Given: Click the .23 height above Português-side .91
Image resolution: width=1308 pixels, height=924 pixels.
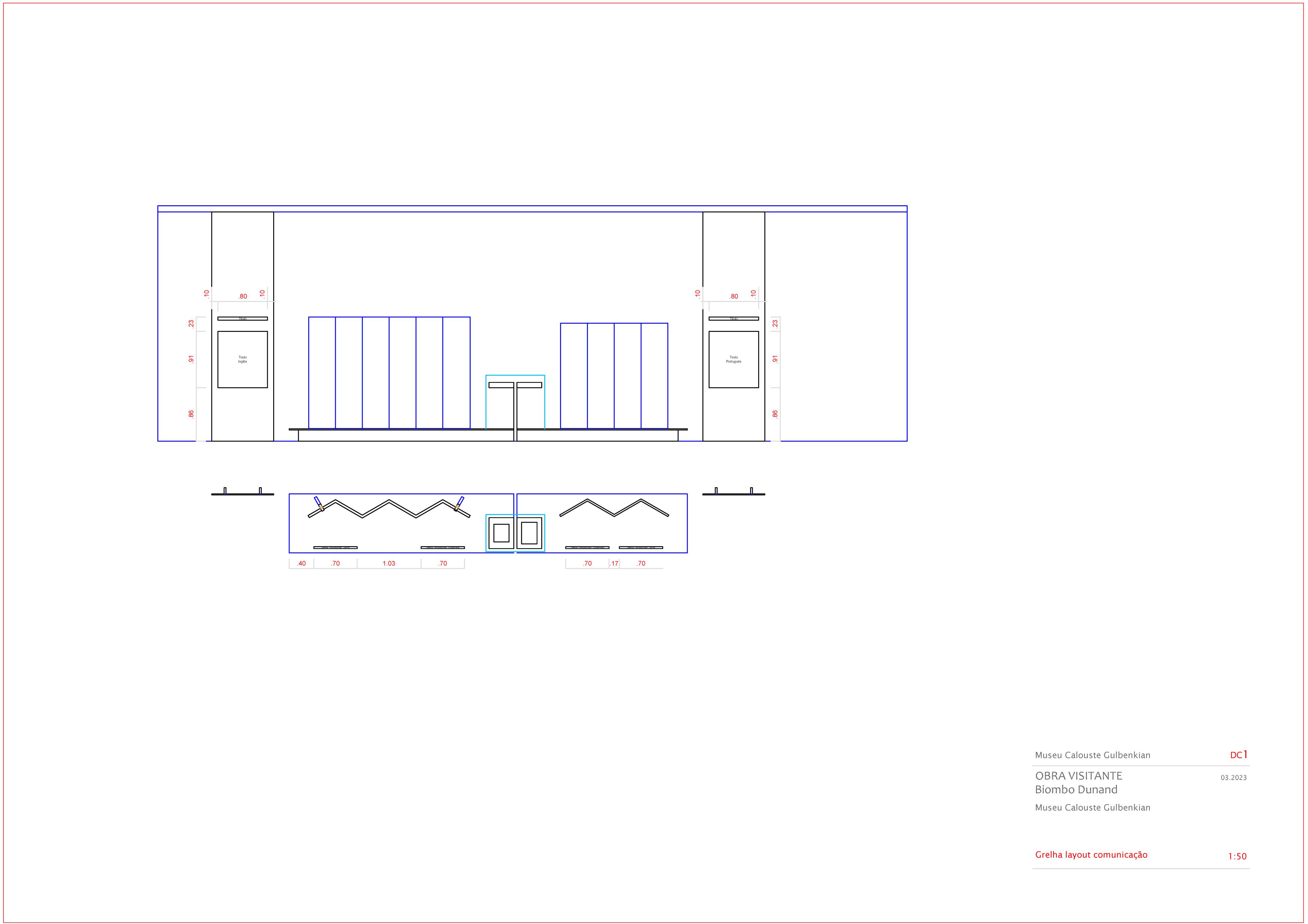Looking at the screenshot, I should 775,324.
